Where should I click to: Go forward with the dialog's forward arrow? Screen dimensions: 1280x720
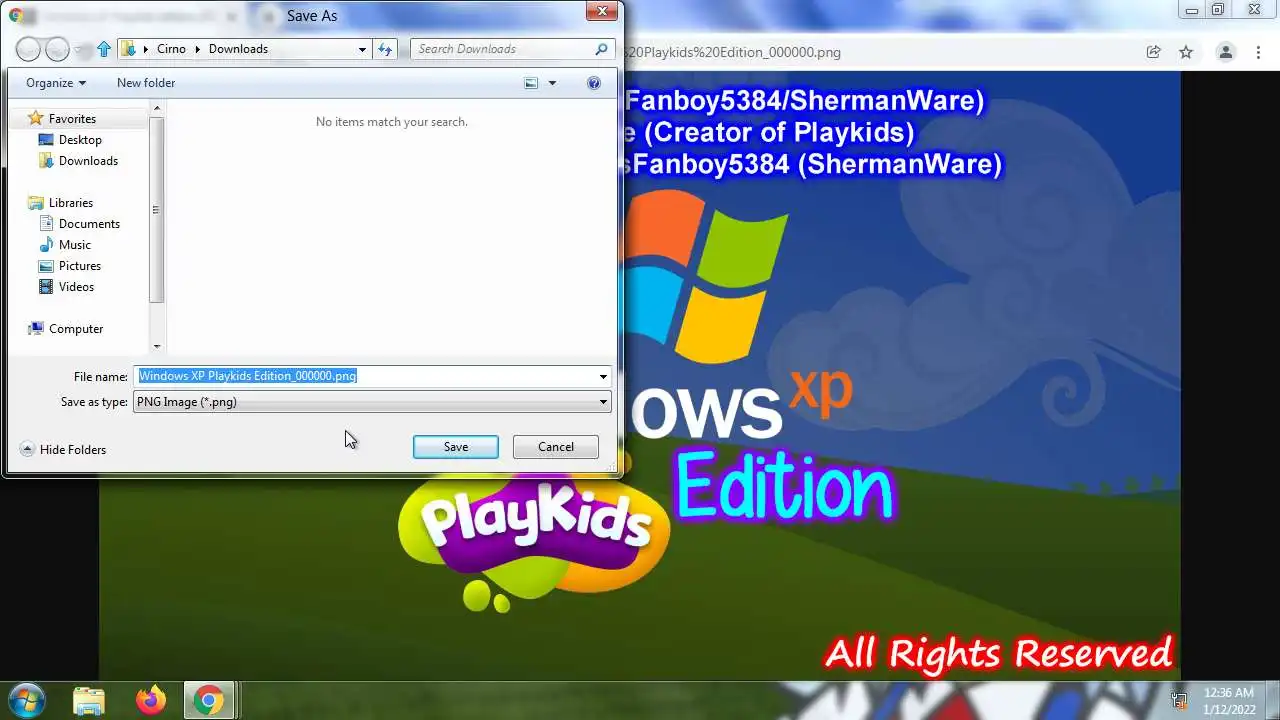(57, 48)
